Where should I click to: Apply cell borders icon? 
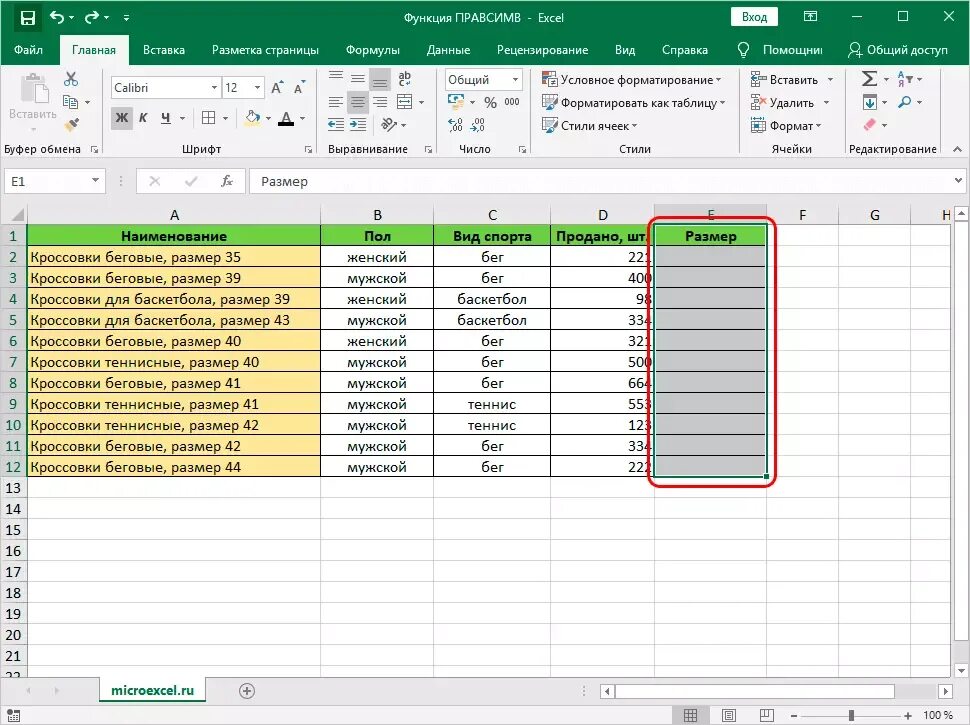(208, 118)
